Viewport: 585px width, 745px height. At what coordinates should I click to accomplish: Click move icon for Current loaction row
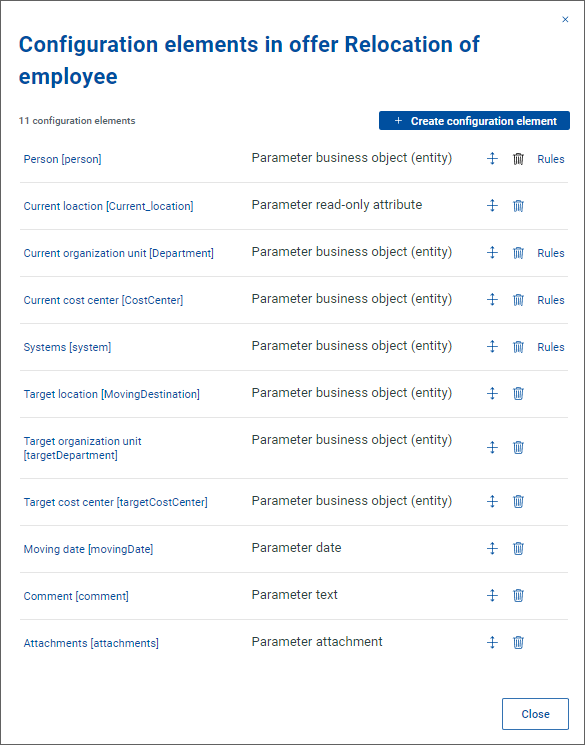[x=492, y=206]
